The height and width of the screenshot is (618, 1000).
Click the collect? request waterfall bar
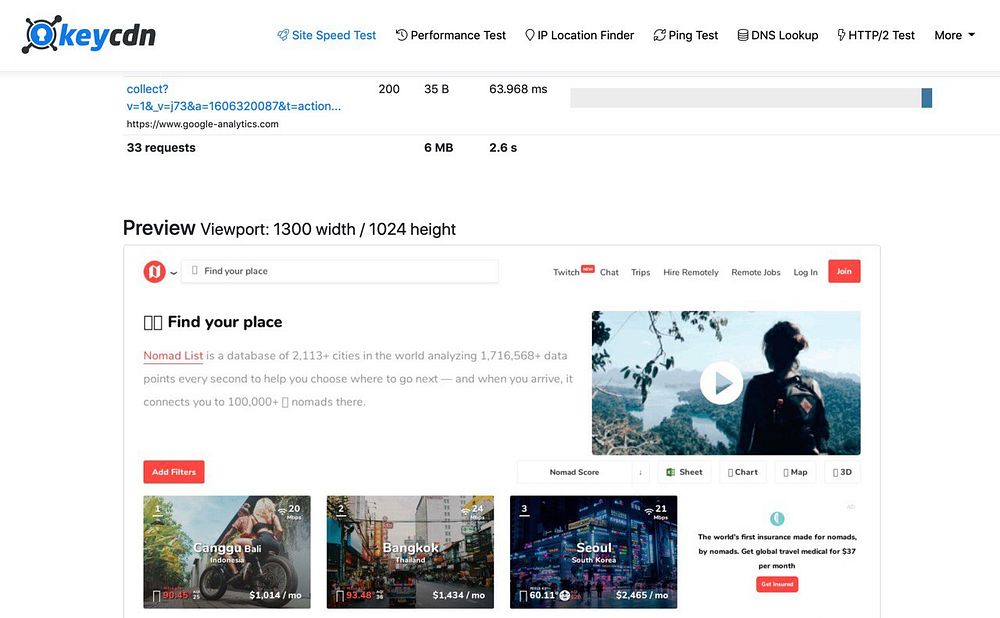927,98
